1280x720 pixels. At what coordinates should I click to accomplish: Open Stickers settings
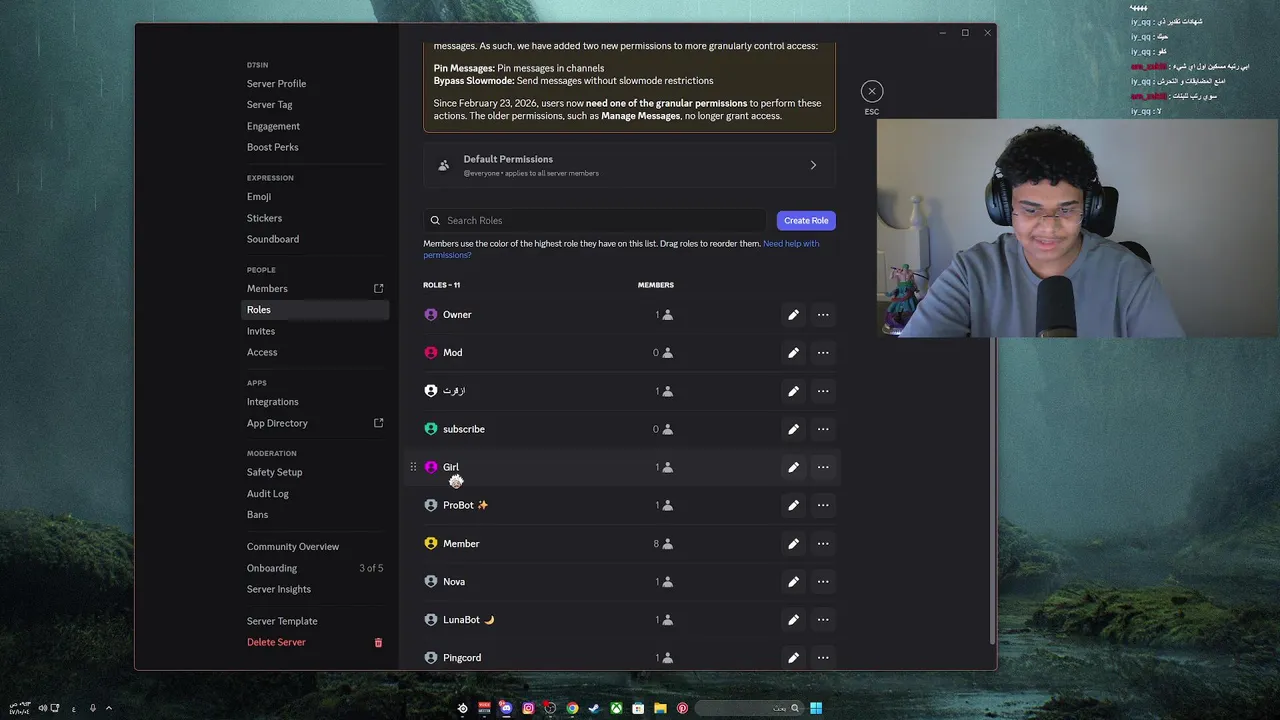point(264,218)
